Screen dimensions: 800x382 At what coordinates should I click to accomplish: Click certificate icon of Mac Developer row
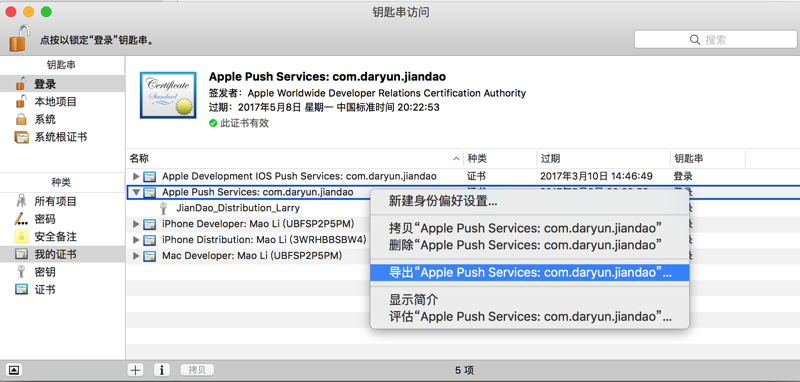pyautogui.click(x=149, y=255)
